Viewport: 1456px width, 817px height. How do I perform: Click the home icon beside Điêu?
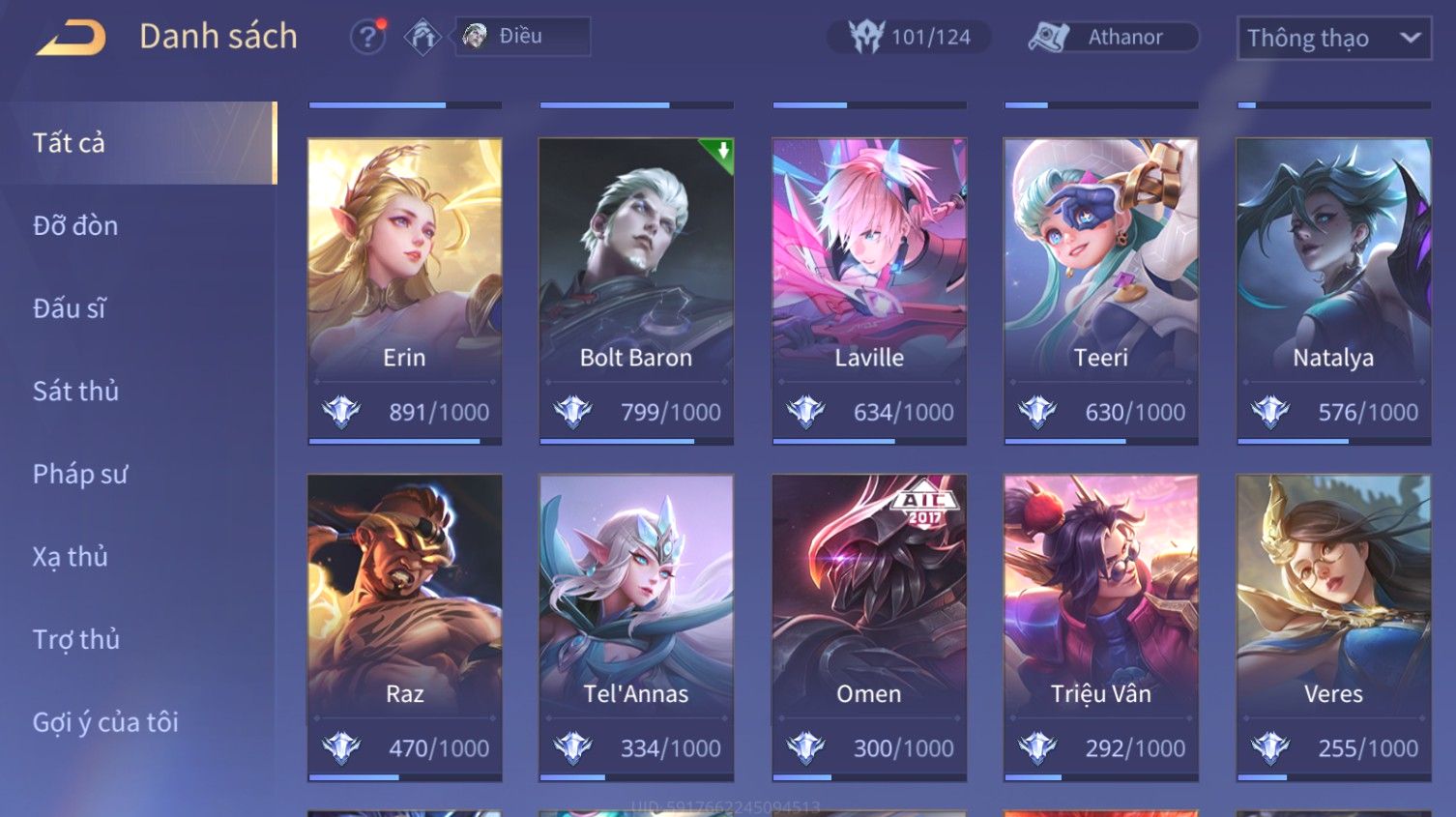422,37
